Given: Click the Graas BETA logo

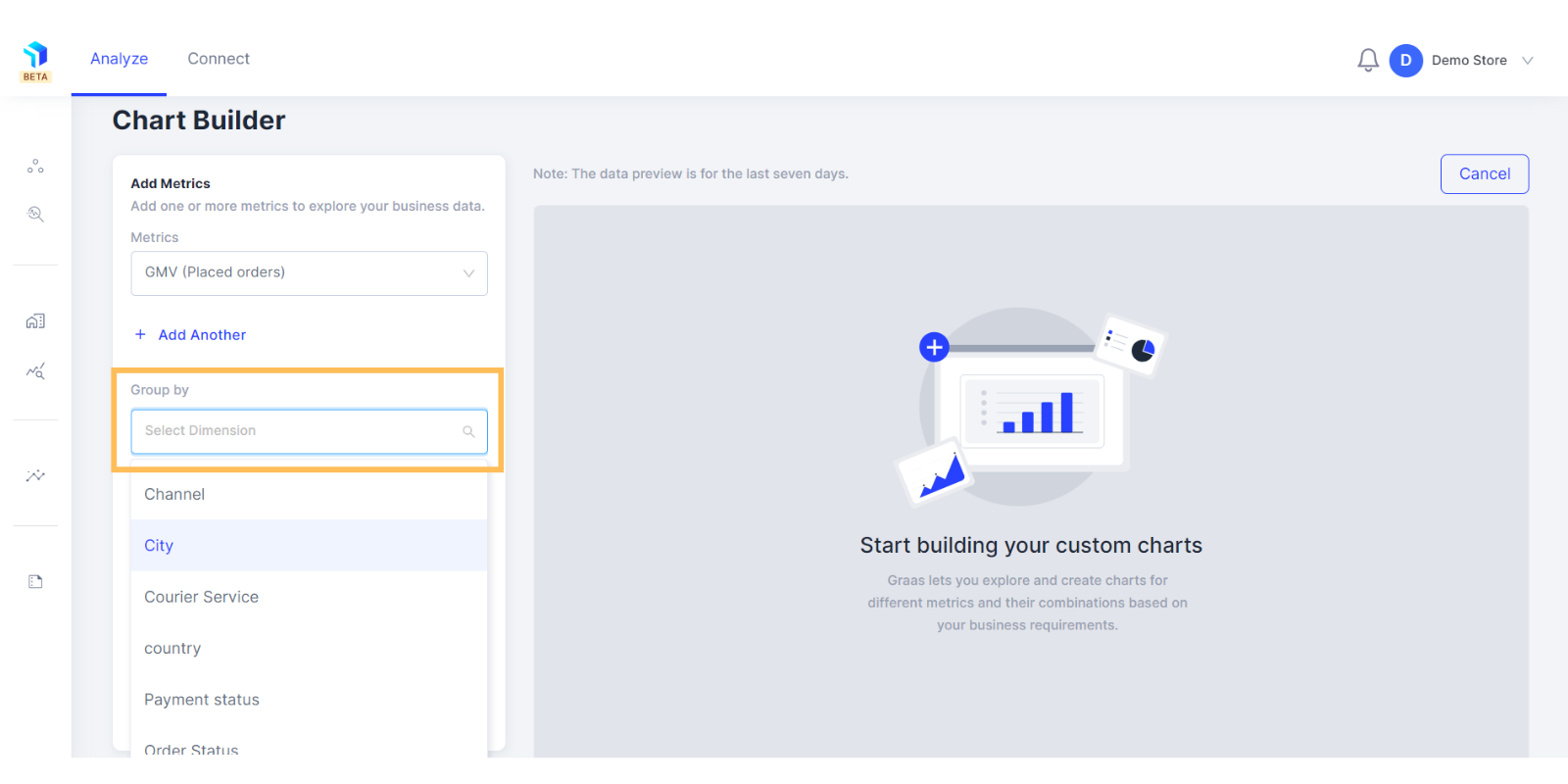Looking at the screenshot, I should click(x=35, y=61).
